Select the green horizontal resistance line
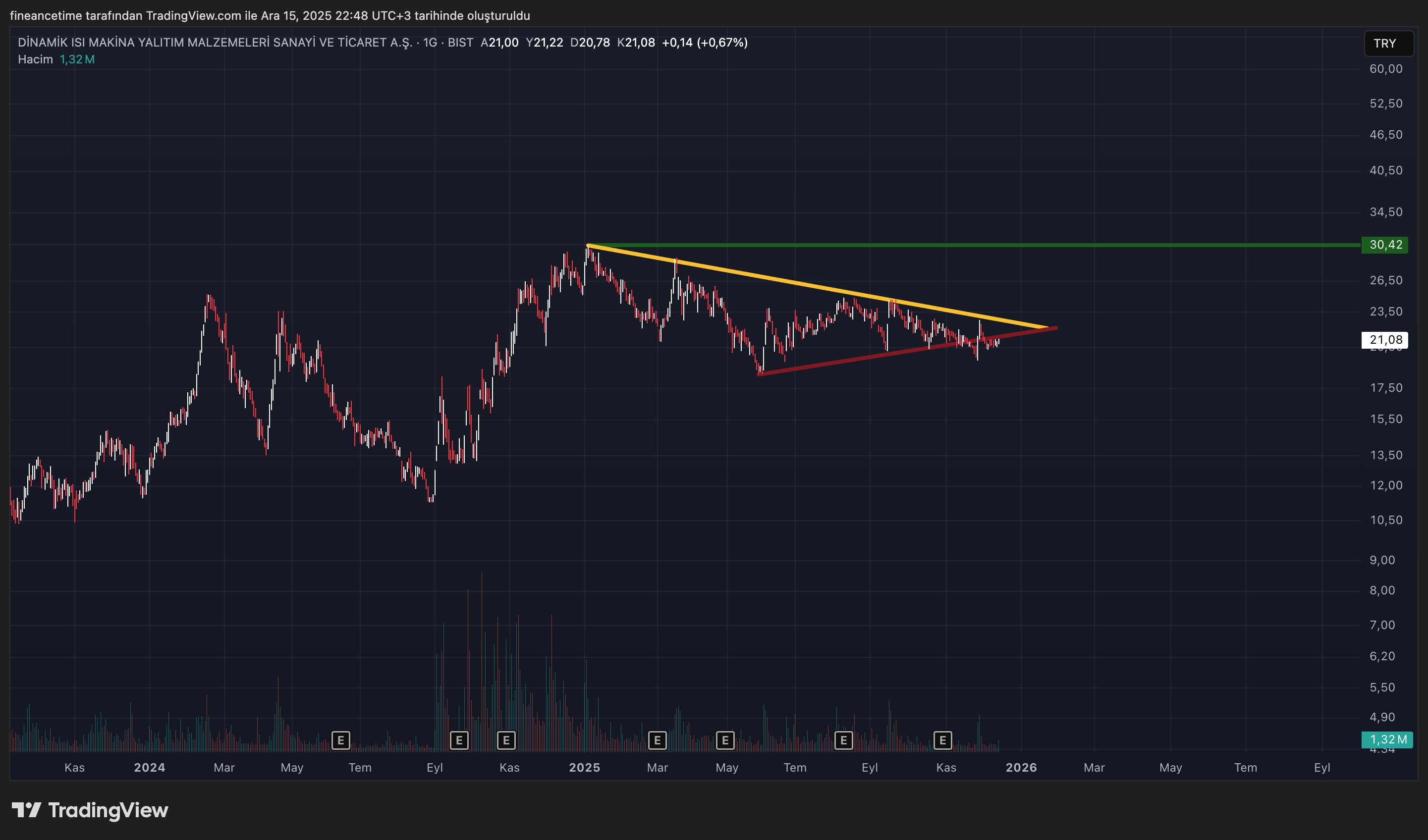Screen dimensions: 1428x840 1190,245
